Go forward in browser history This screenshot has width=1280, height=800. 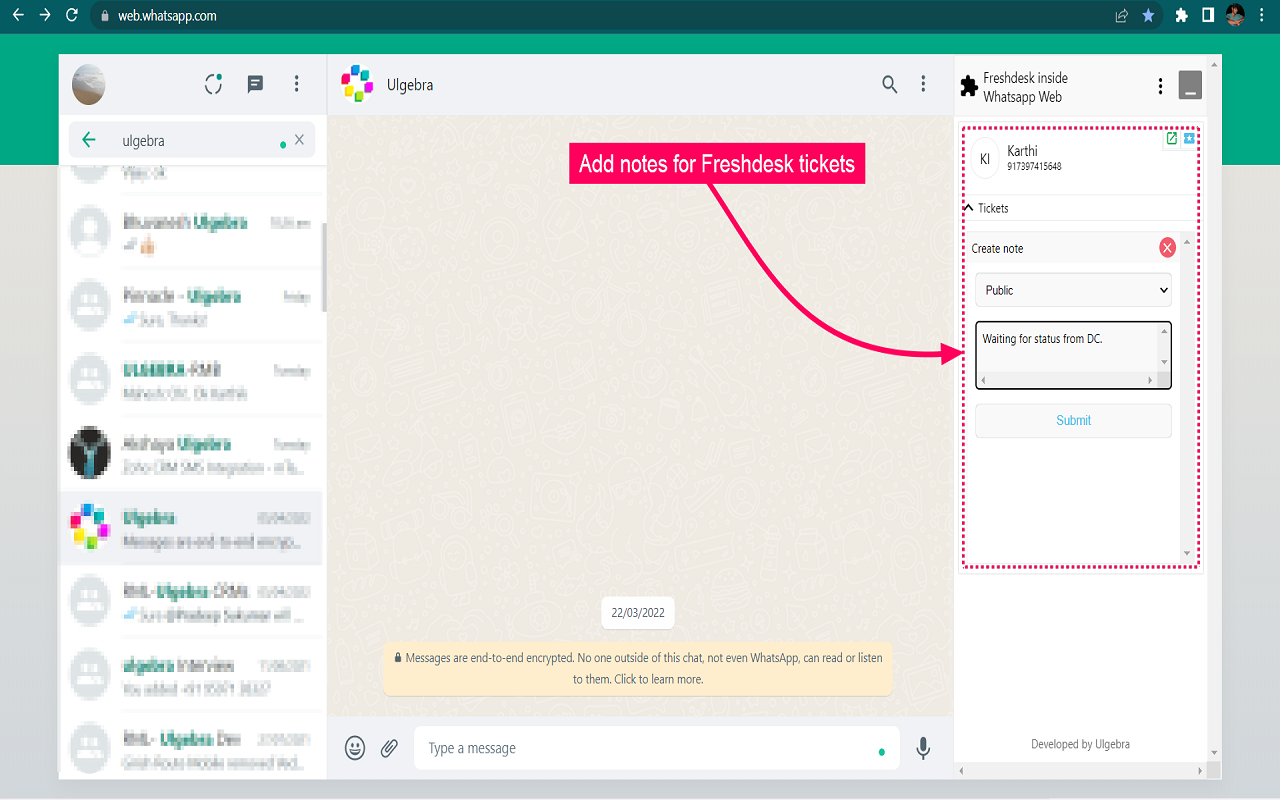45,15
